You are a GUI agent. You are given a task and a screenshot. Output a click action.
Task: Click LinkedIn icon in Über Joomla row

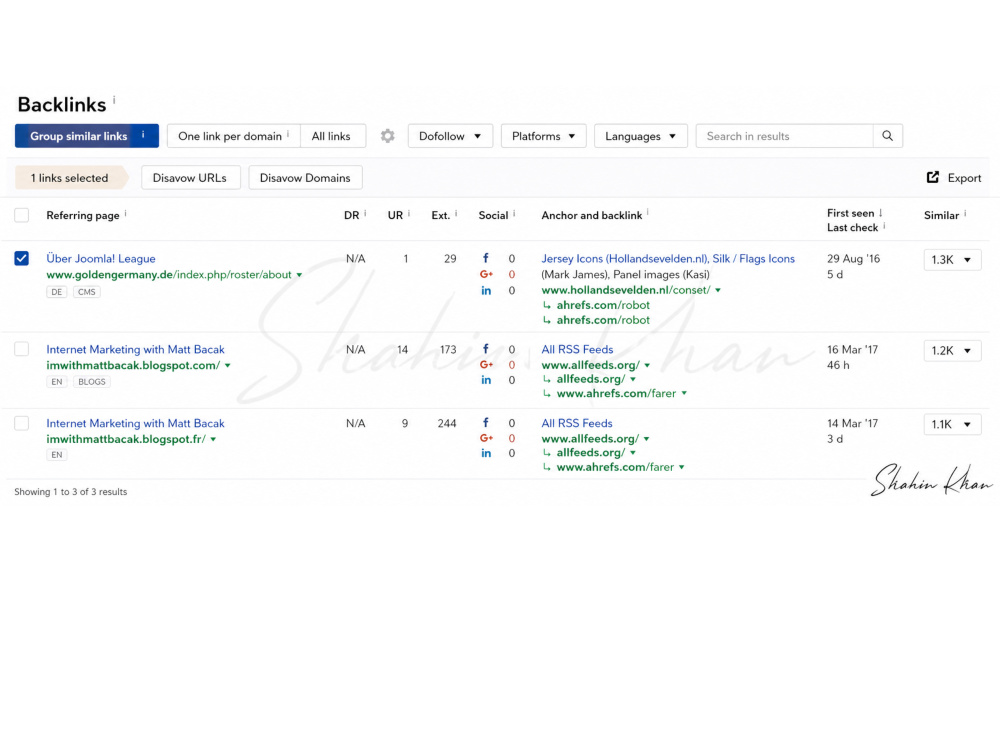tap(486, 290)
